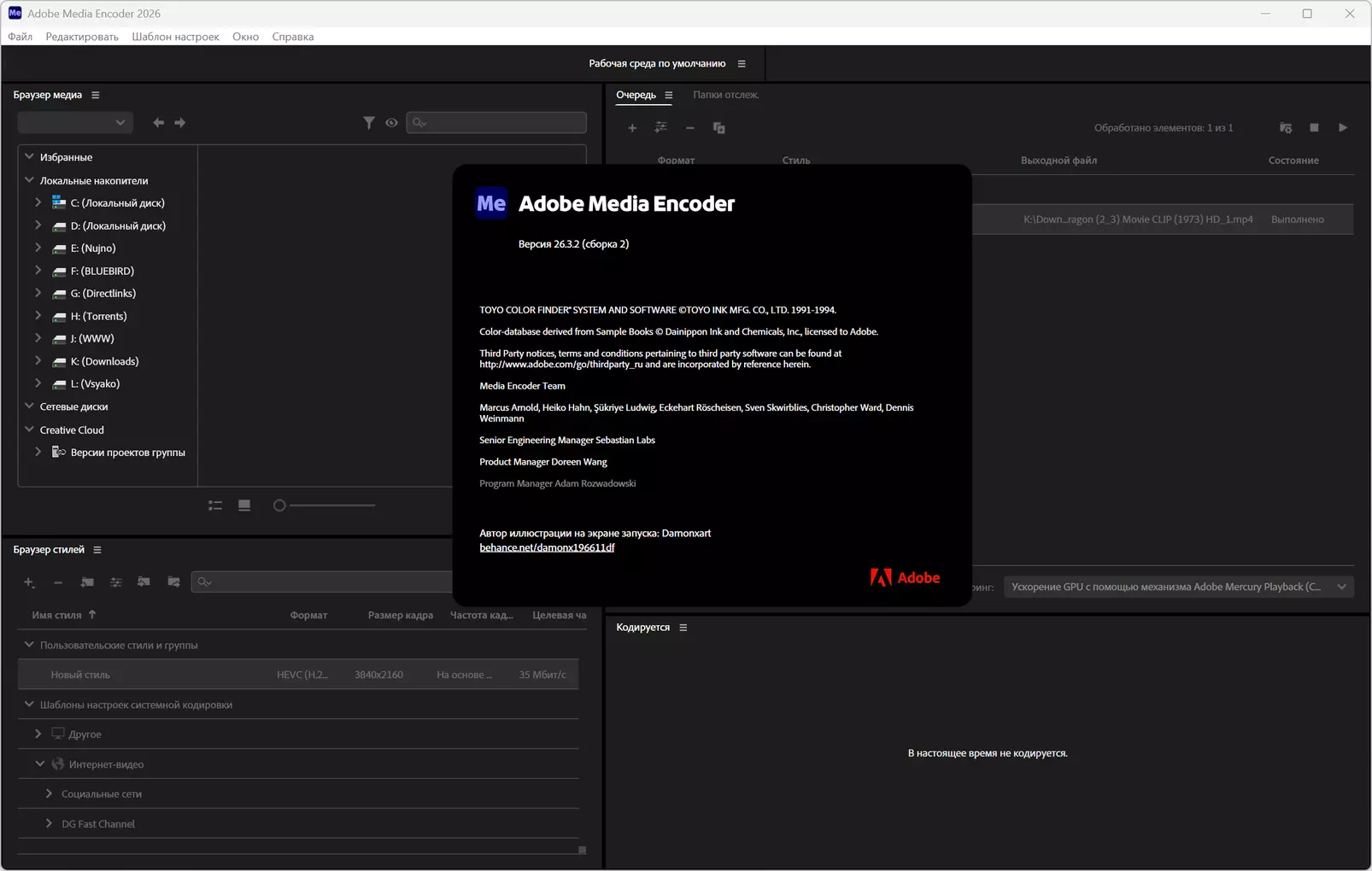Screen dimensions: 1372x871
Task: Collapse Пользовательские стили и группы group
Action: 29,645
